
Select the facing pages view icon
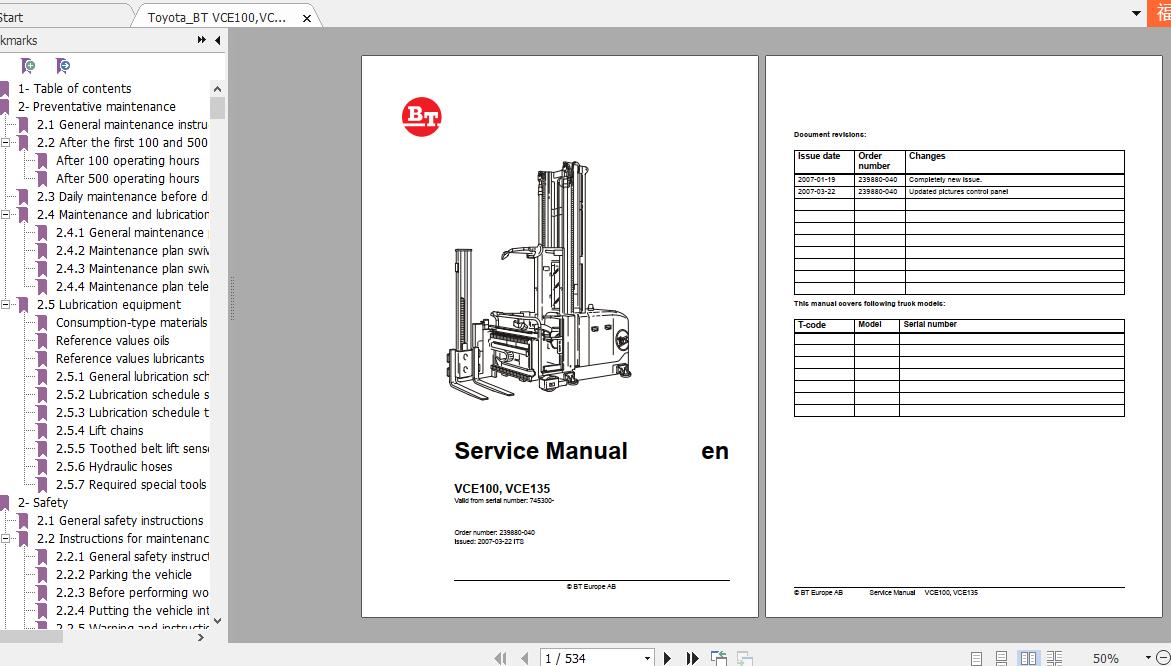coord(1029,657)
